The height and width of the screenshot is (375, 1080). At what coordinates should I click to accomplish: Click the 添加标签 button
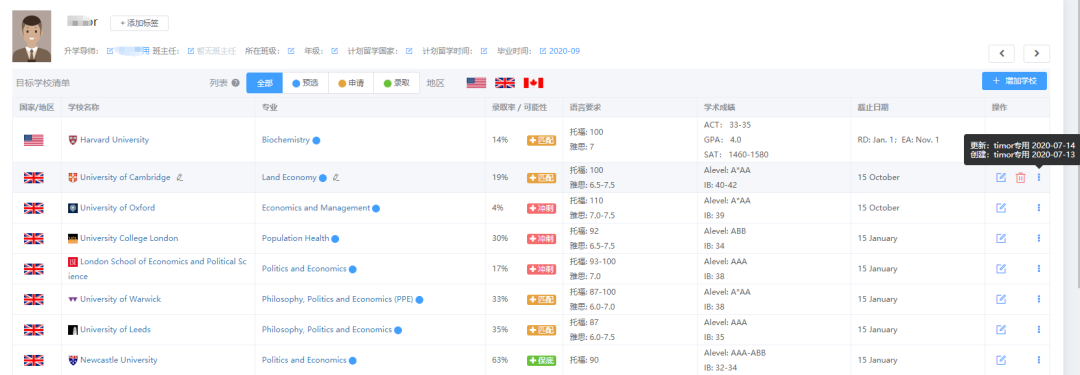pos(139,23)
